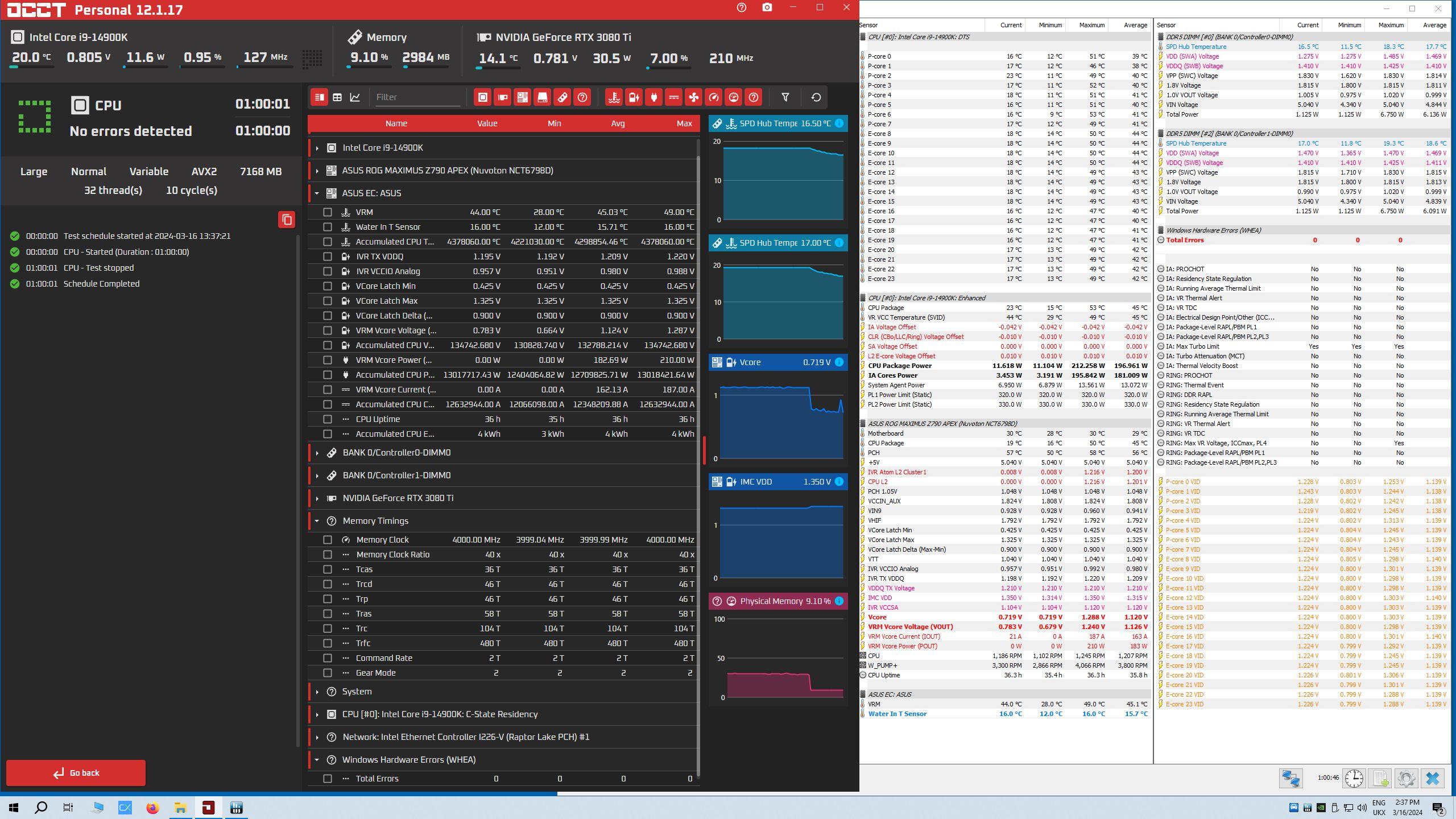Toggle the usage percent sensor filter
Image resolution: width=1456 pixels, height=819 pixels.
tap(734, 97)
